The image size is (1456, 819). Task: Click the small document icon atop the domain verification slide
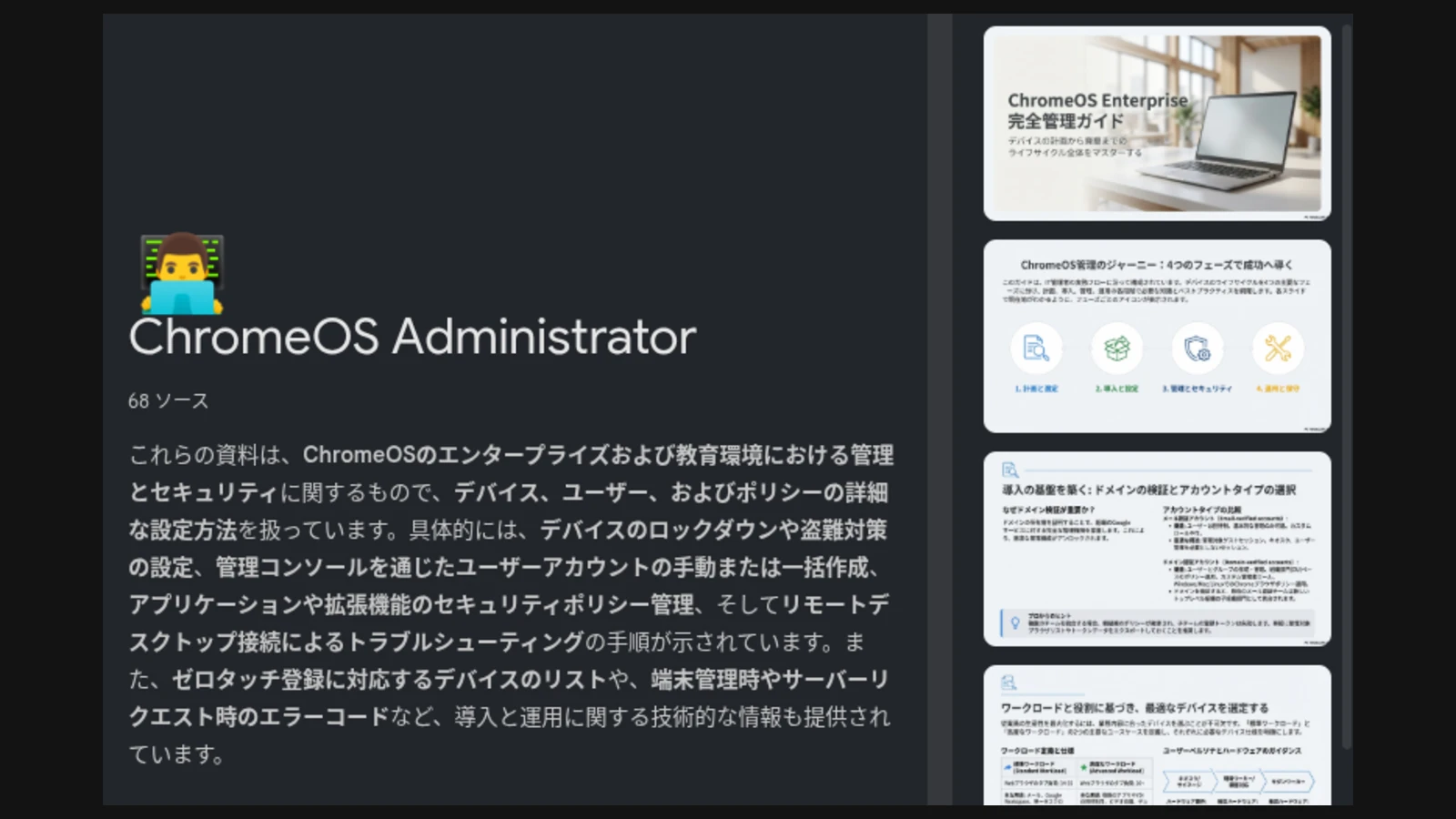pyautogui.click(x=1009, y=470)
